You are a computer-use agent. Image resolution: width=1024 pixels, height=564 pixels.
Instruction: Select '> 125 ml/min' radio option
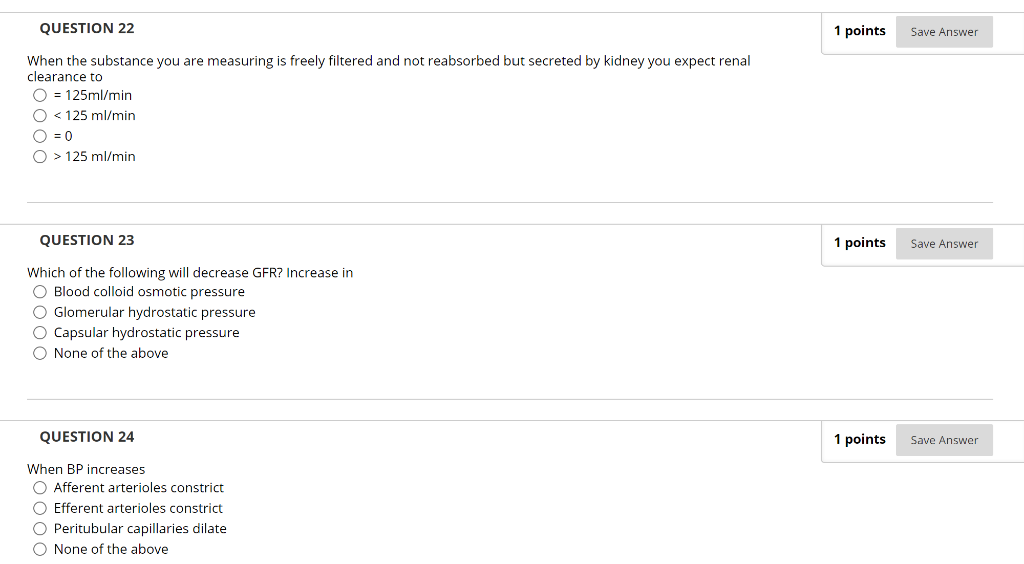tap(40, 157)
